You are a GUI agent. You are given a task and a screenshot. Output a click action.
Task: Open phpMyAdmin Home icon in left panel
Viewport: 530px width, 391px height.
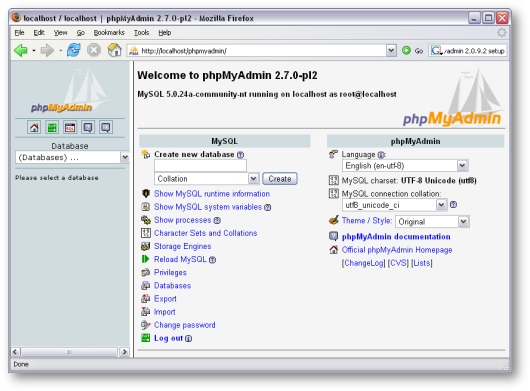tap(34, 128)
